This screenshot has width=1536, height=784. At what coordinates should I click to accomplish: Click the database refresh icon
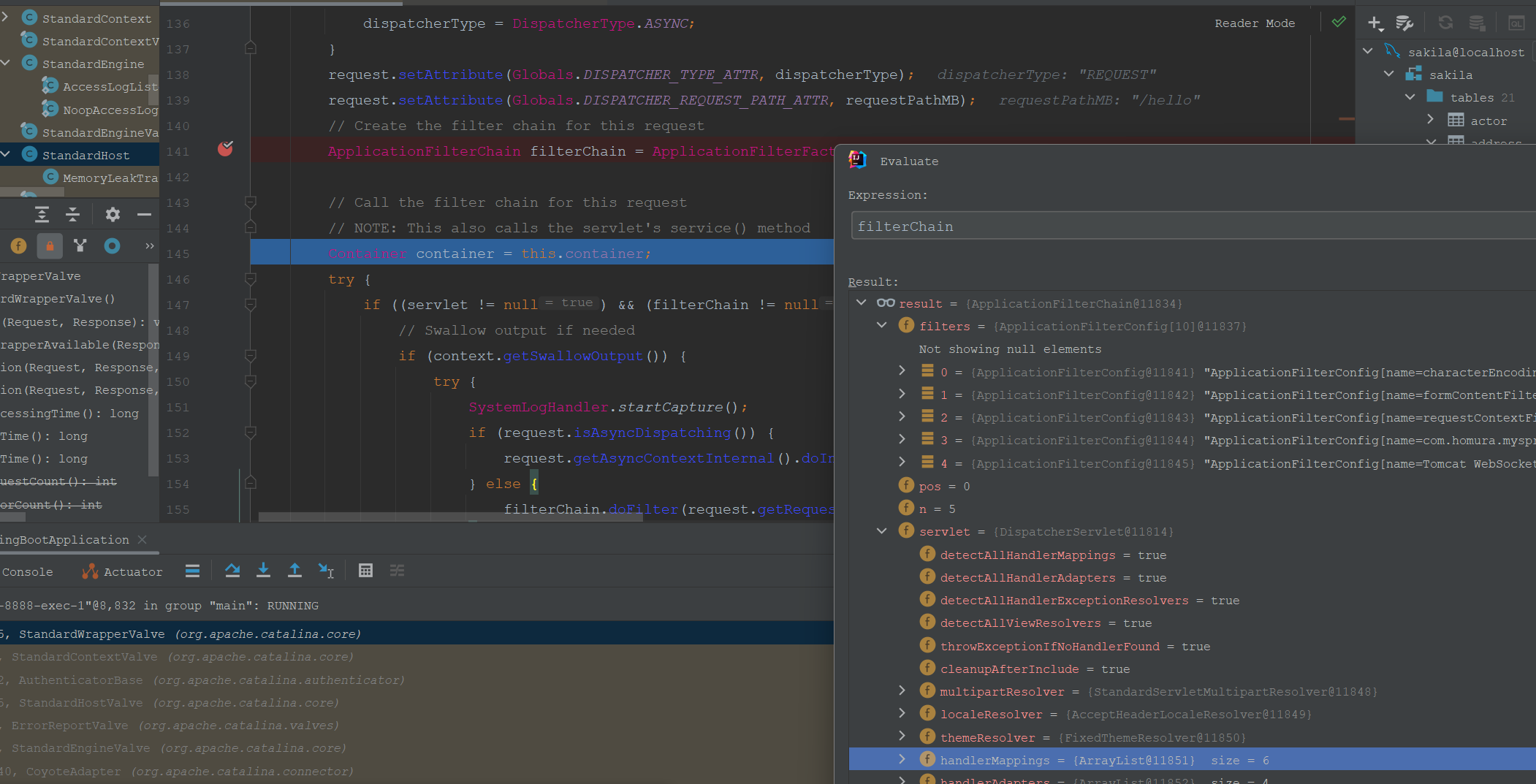(1445, 23)
